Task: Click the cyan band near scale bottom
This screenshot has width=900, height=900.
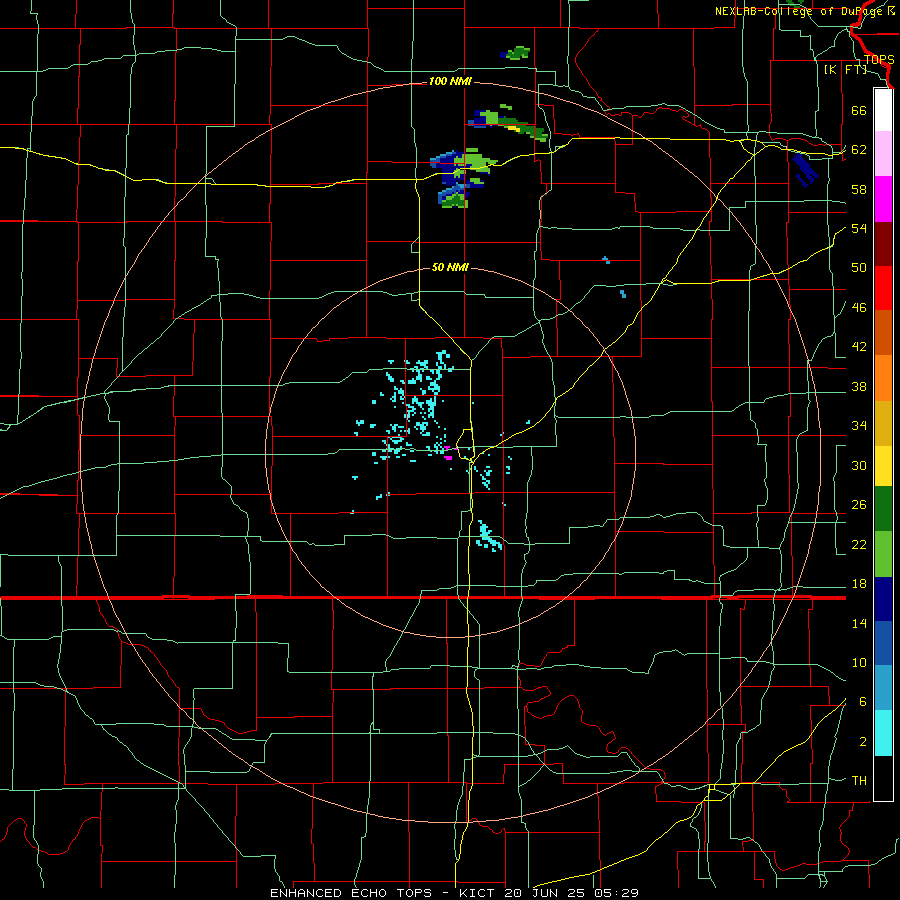Action: click(x=883, y=733)
